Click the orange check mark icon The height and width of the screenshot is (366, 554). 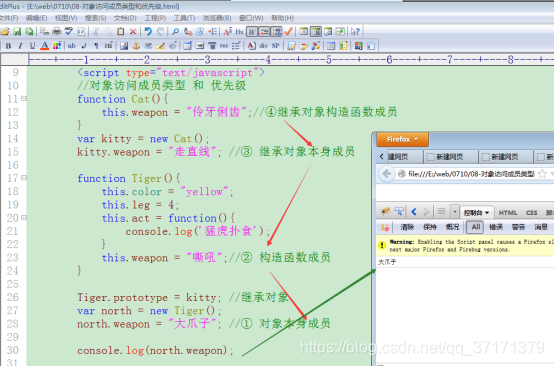[x=288, y=31]
